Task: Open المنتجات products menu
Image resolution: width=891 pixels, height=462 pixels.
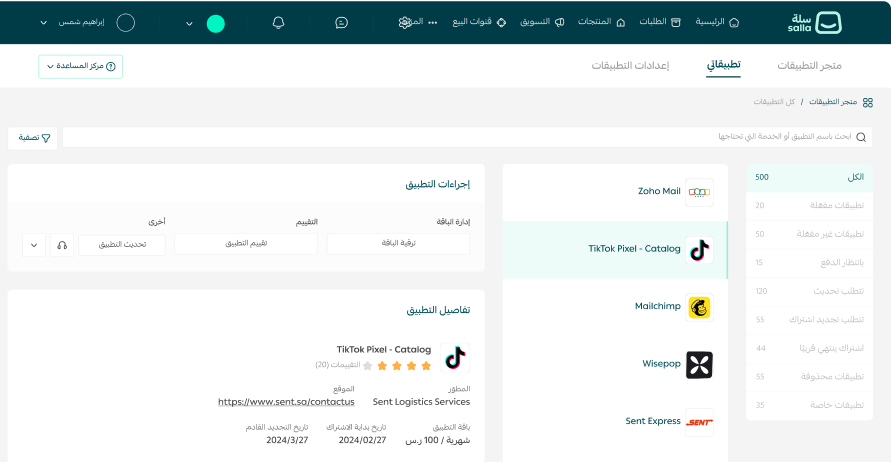Action: point(601,22)
